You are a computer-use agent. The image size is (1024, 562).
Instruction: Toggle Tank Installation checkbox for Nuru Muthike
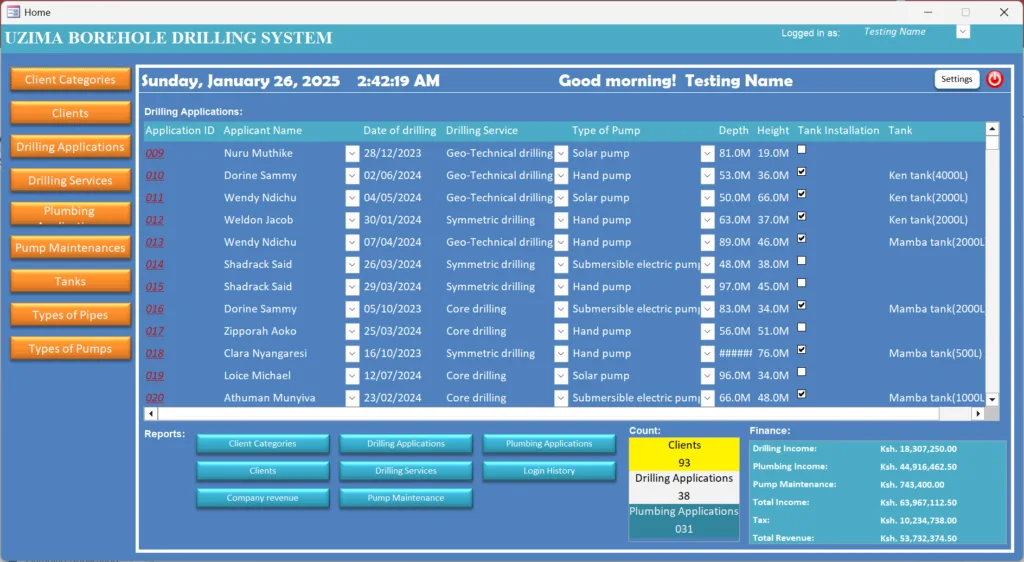(802, 150)
